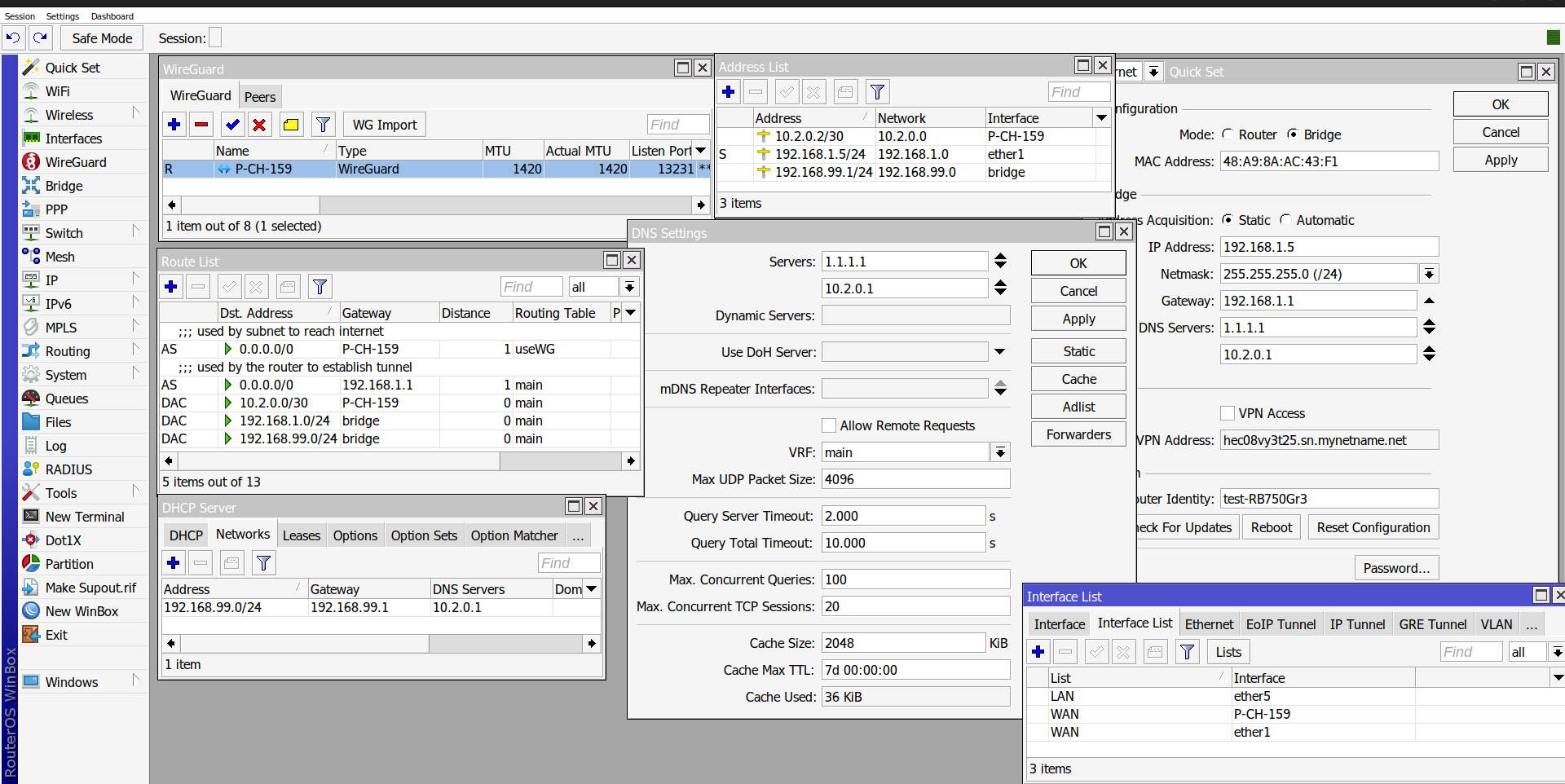Add a new route with the plus icon

(171, 287)
